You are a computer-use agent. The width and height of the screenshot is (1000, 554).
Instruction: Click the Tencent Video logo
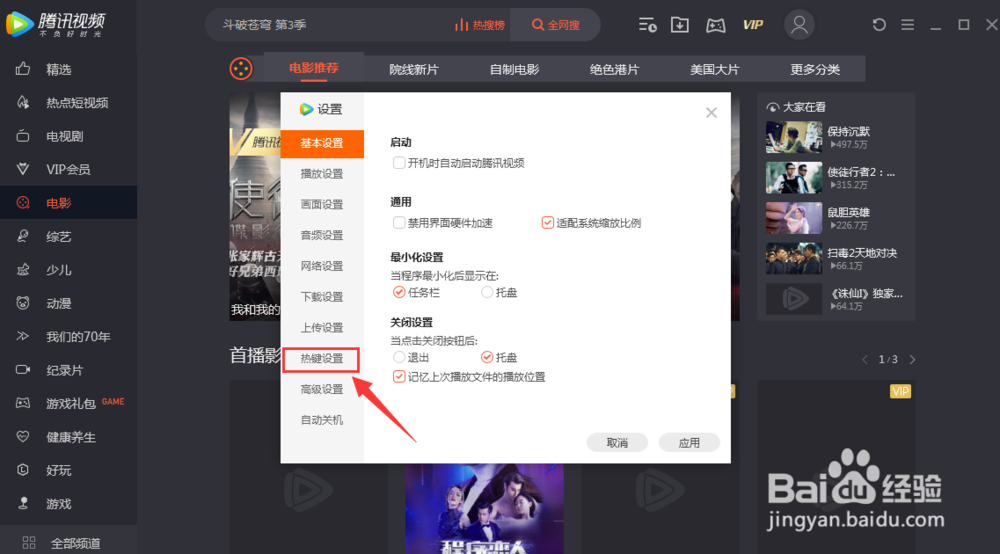click(55, 24)
